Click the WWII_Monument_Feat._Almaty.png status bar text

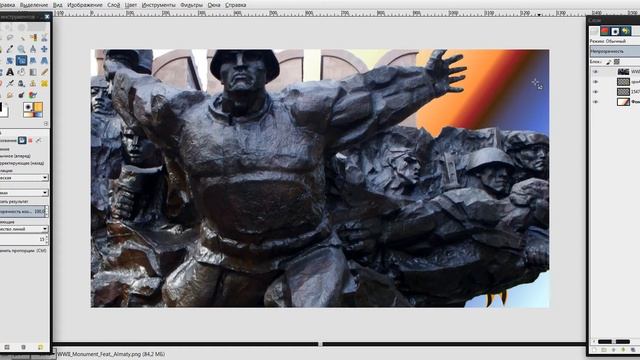coord(111,354)
